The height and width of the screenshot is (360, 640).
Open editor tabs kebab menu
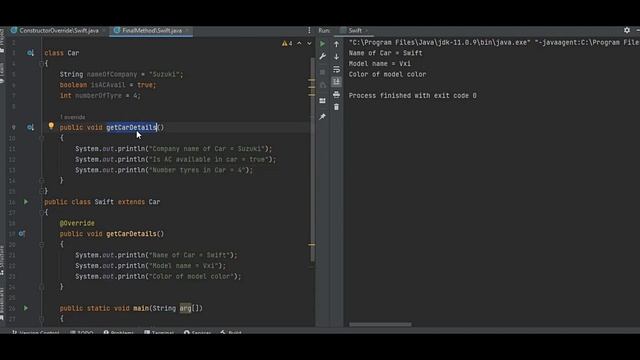click(309, 30)
